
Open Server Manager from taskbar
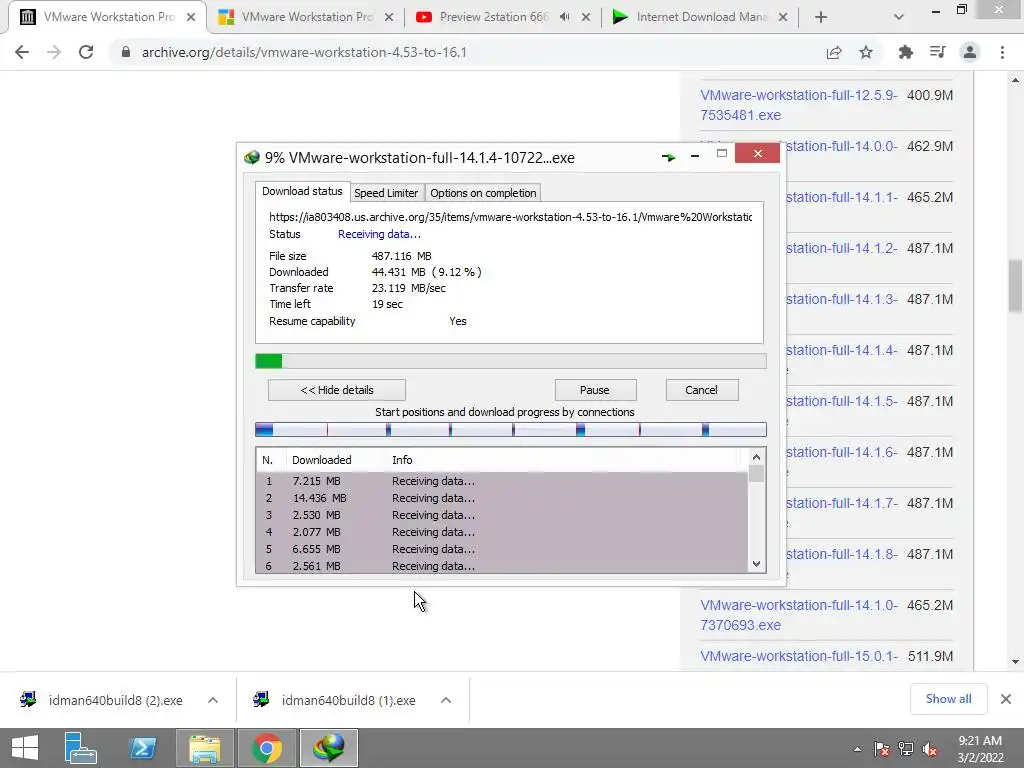tap(80, 748)
